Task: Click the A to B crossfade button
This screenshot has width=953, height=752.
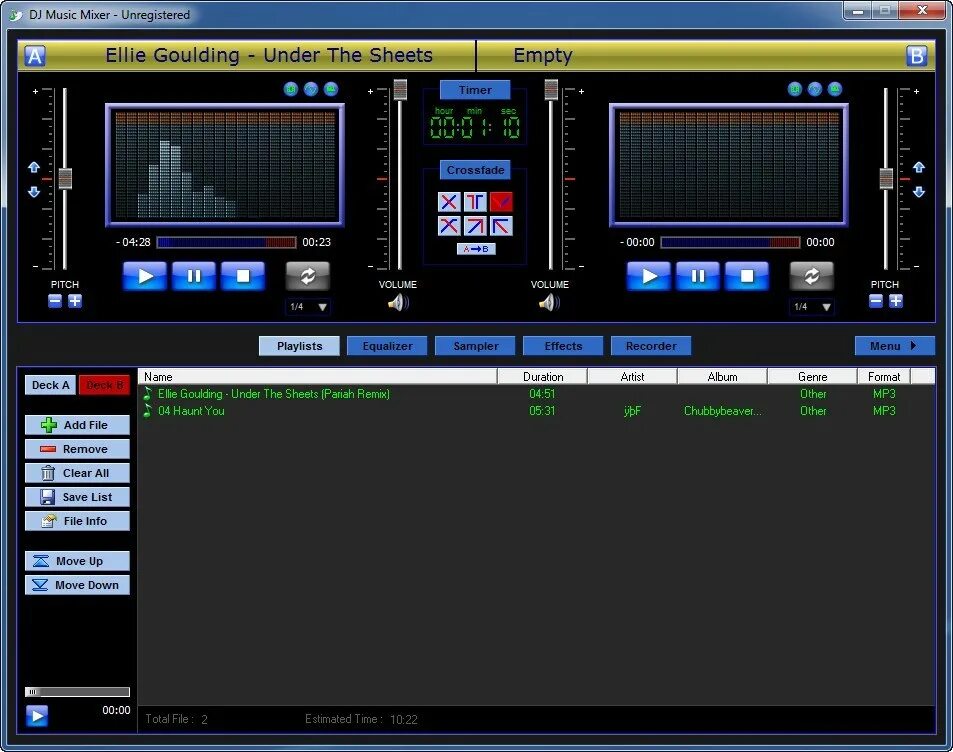Action: tap(476, 249)
